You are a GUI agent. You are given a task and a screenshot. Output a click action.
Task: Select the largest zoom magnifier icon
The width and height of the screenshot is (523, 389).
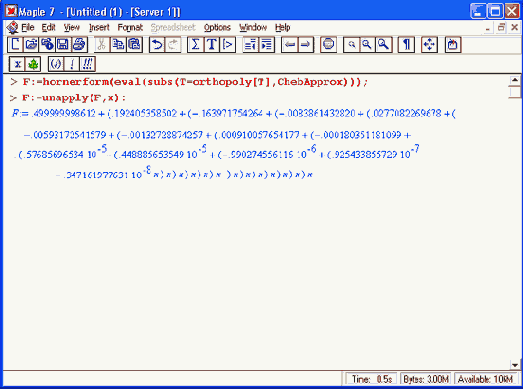[x=384, y=44]
